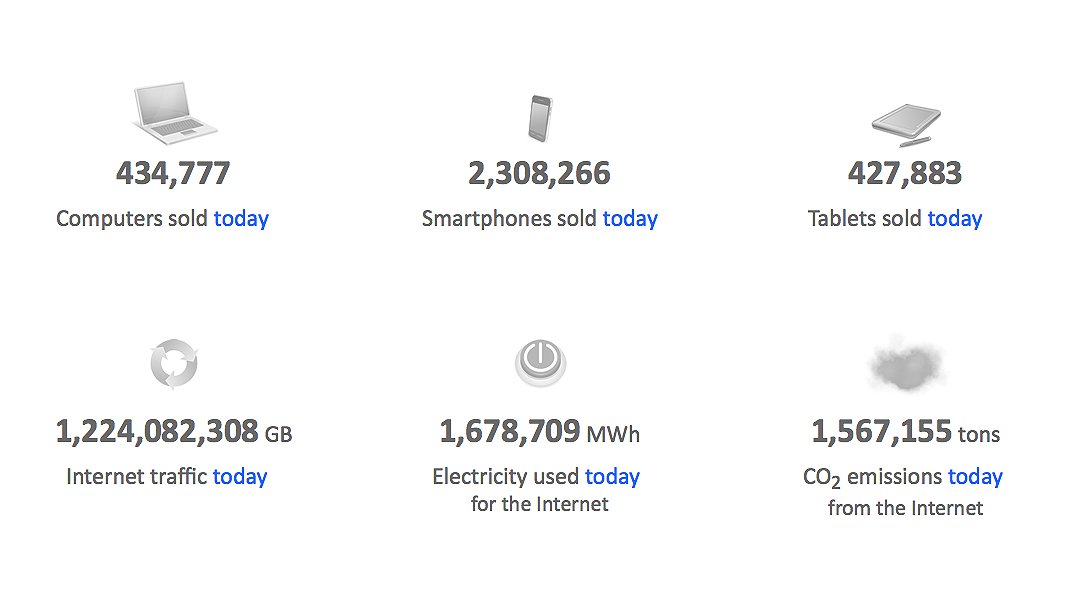Select the 427,883 tablets counter
Viewport: 1080px width, 593px height.
pos(905,174)
